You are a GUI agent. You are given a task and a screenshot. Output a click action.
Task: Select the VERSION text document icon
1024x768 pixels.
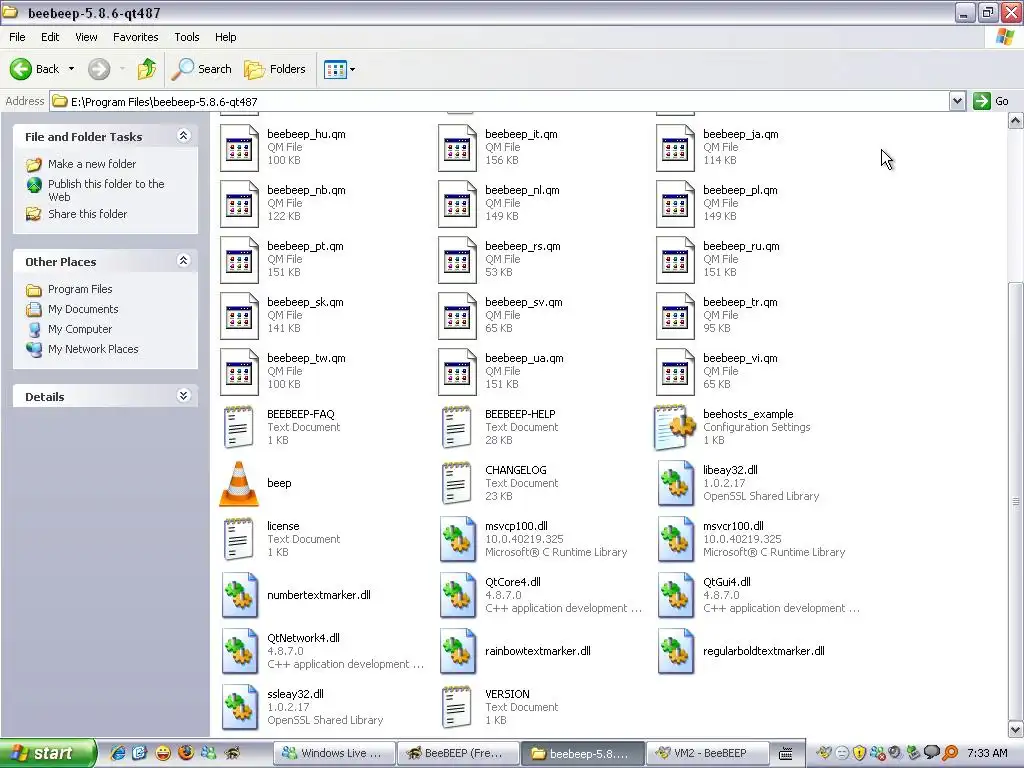pos(457,707)
